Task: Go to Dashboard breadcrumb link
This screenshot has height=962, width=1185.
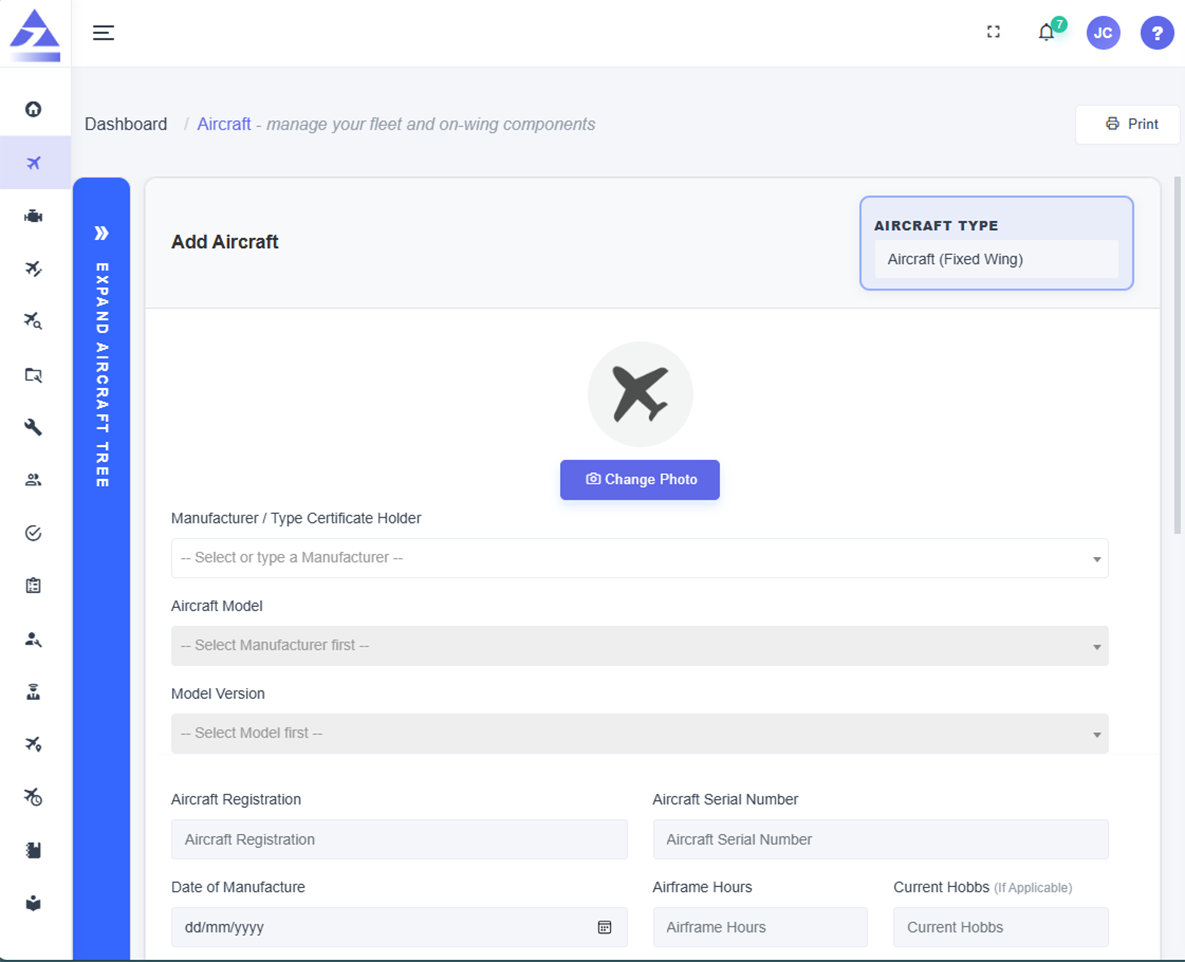Action: click(126, 124)
